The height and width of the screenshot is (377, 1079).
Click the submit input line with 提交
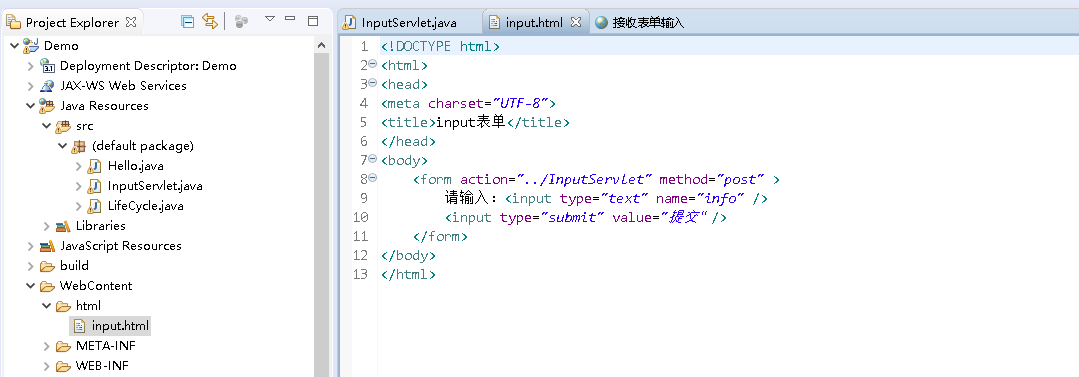[x=586, y=217]
